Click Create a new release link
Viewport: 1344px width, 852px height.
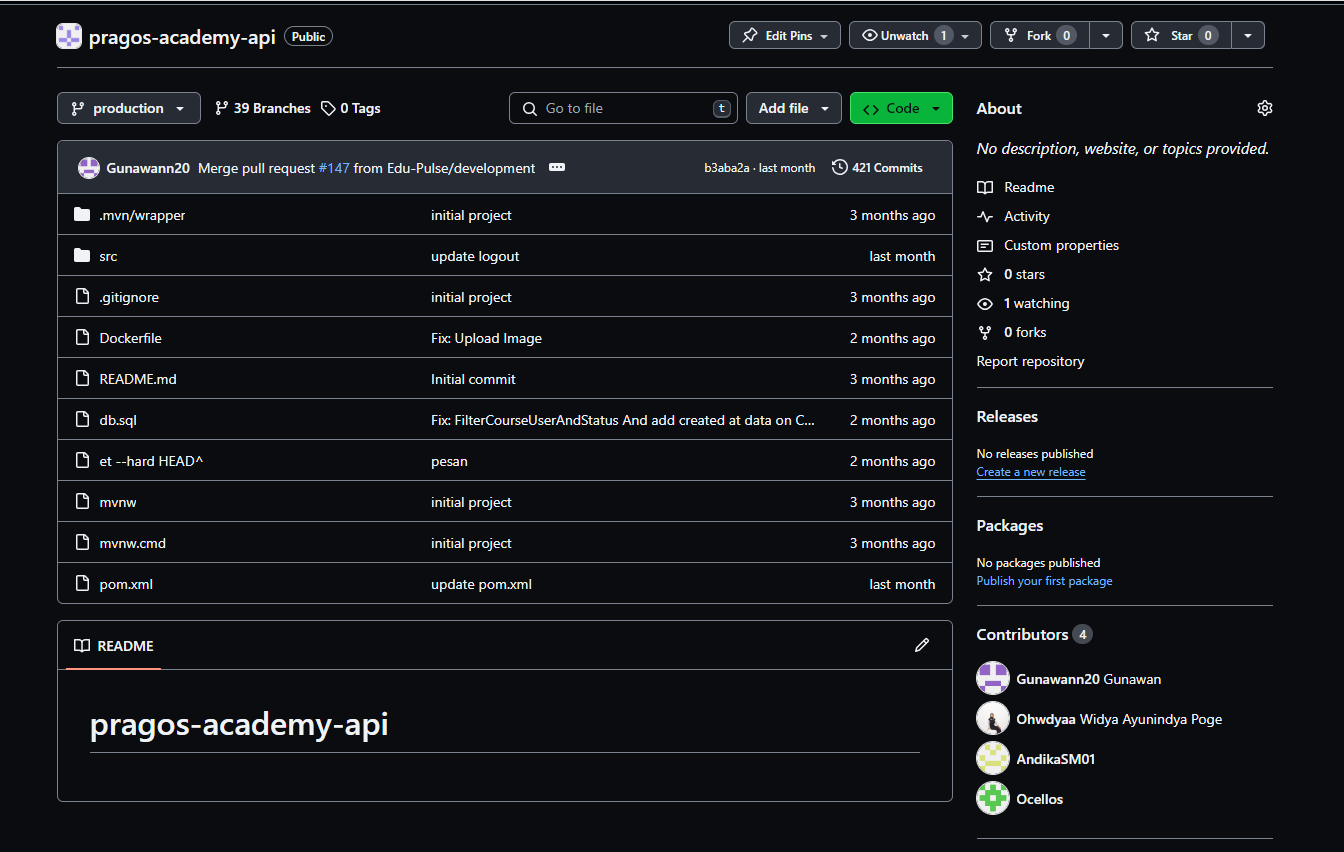pyautogui.click(x=1030, y=472)
